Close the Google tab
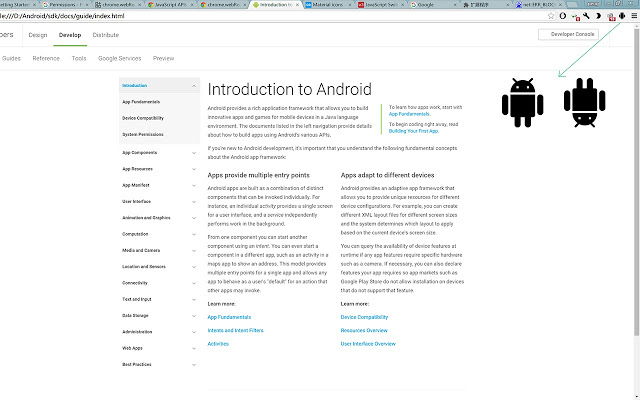 coord(456,5)
